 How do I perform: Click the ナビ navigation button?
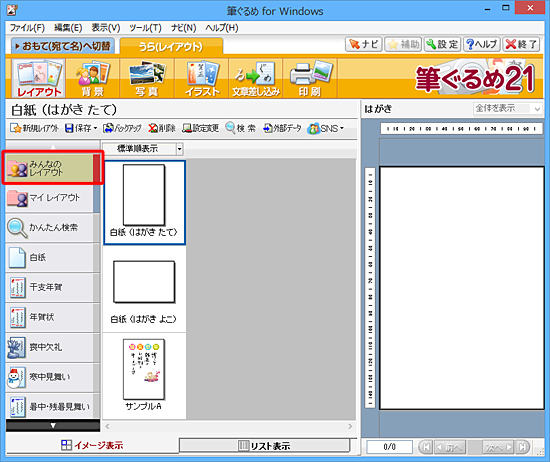363,44
